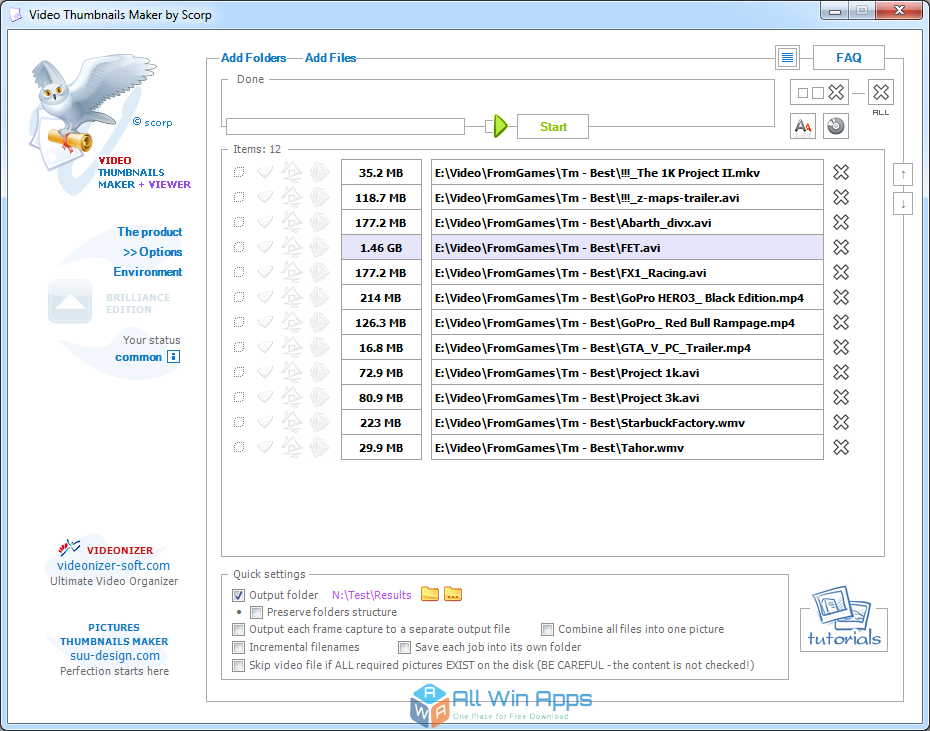Click the 223 MB size cell

pos(381,422)
